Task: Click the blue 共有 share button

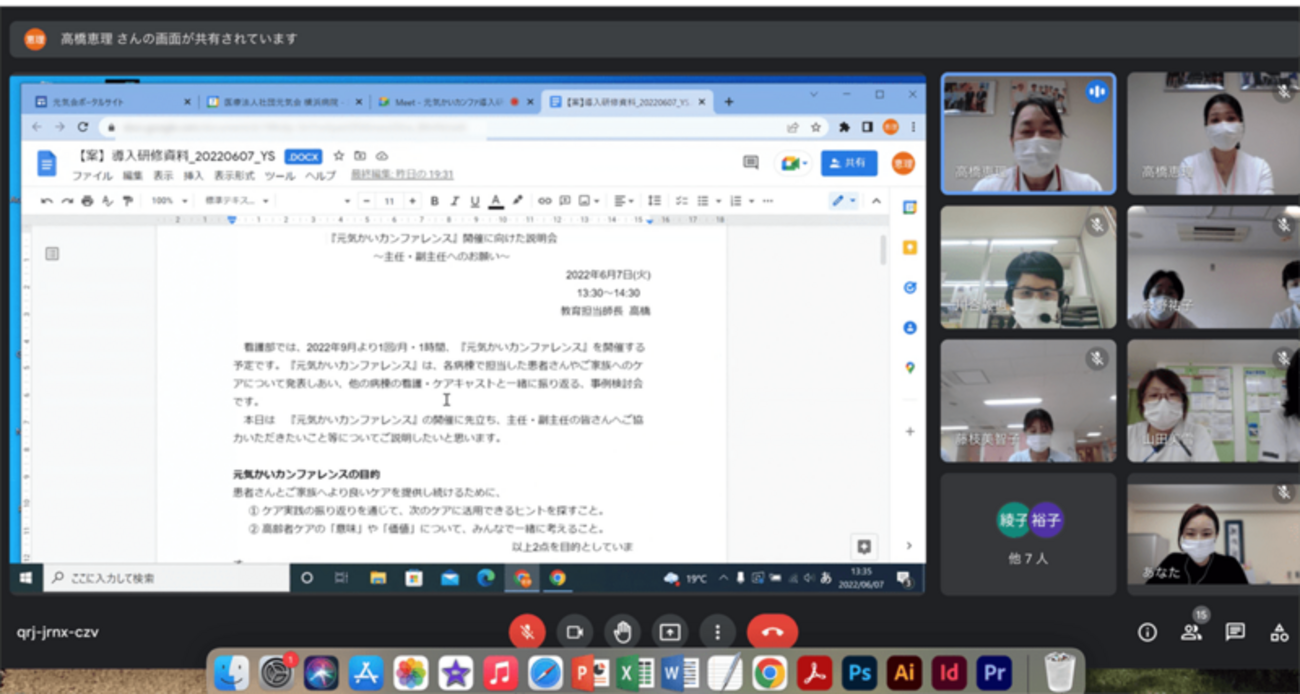Action: coord(848,163)
